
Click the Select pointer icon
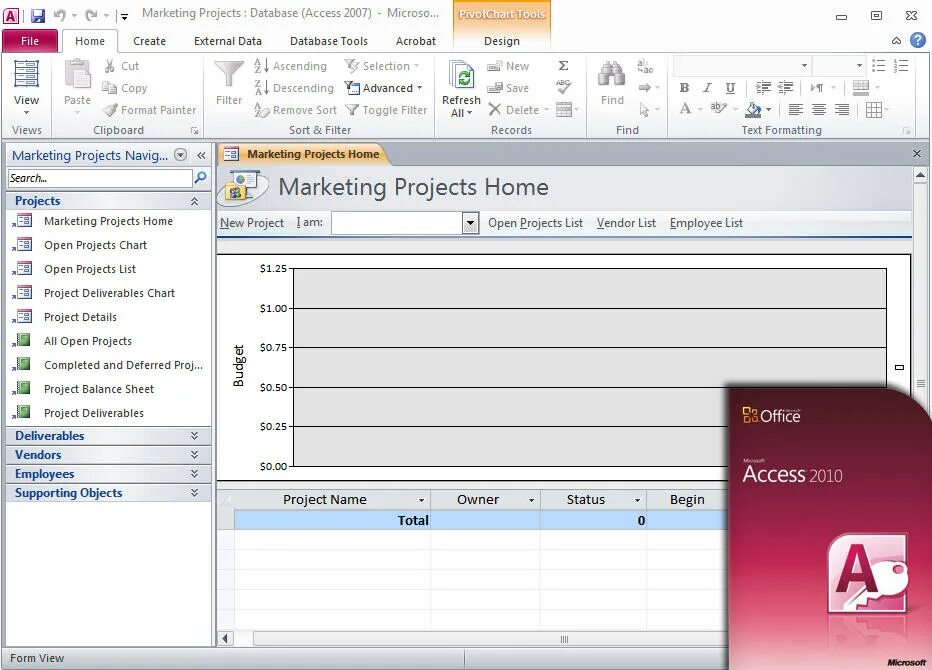(x=644, y=109)
